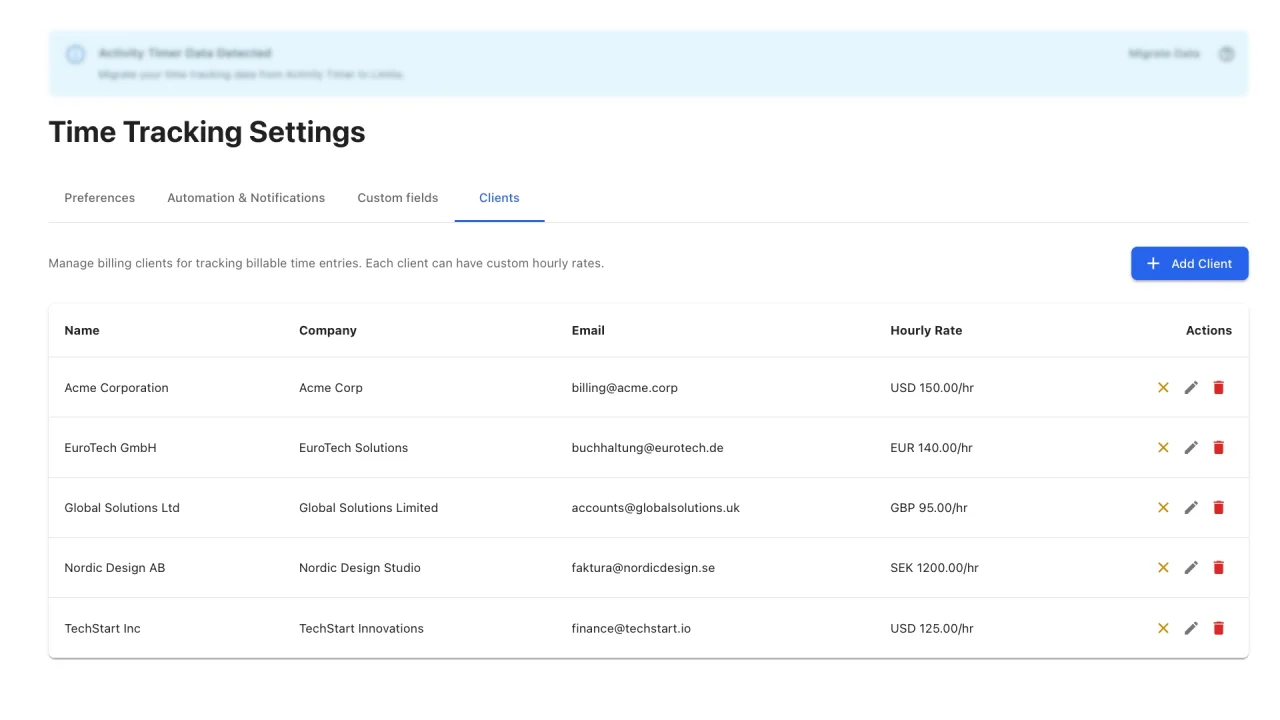
Task: Dismiss the migration banner via its circular icon
Action: [x=1226, y=53]
